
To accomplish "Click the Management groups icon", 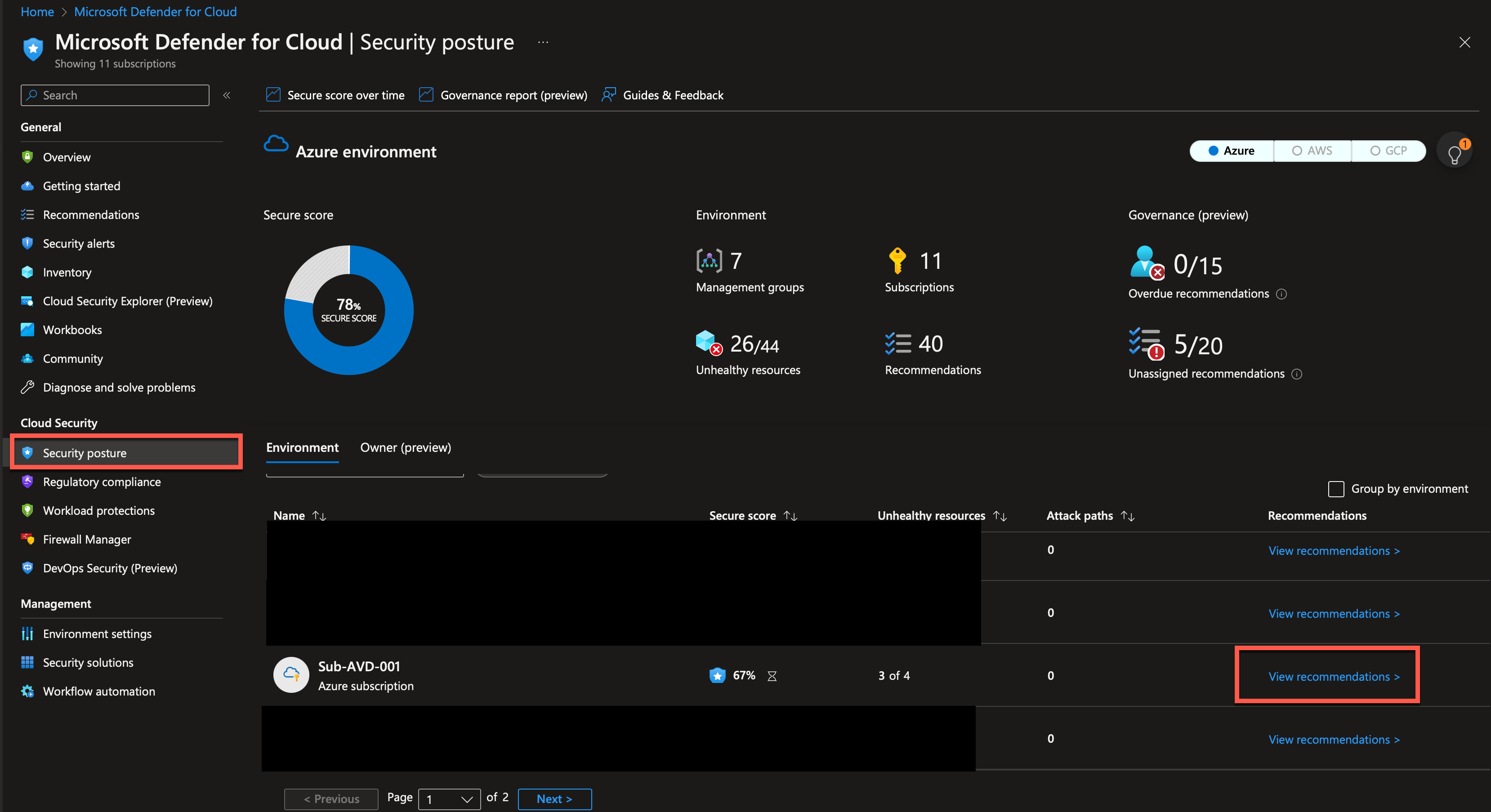I will tap(709, 260).
